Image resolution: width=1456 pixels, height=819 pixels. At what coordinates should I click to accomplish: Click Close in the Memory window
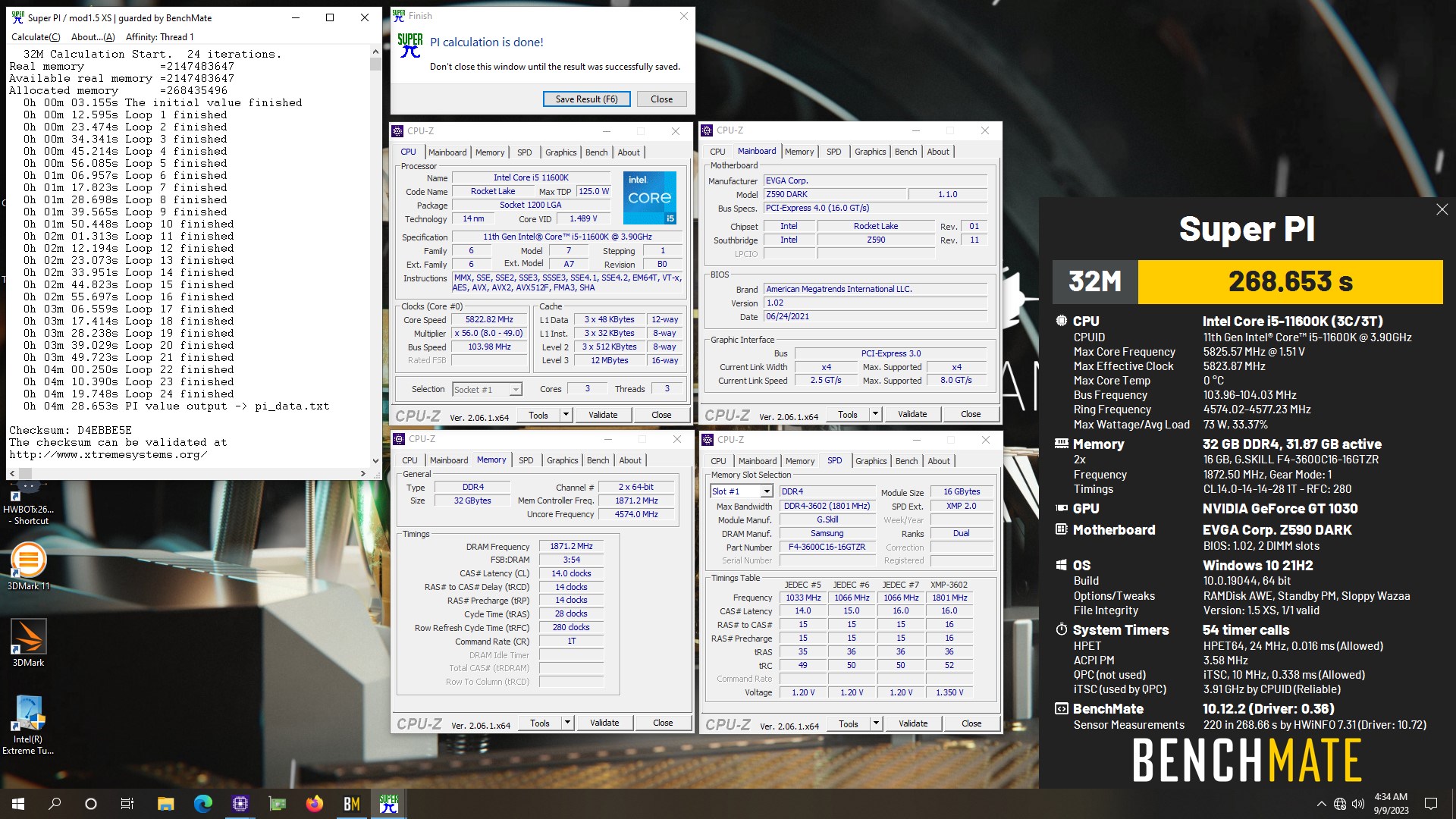pos(663,723)
